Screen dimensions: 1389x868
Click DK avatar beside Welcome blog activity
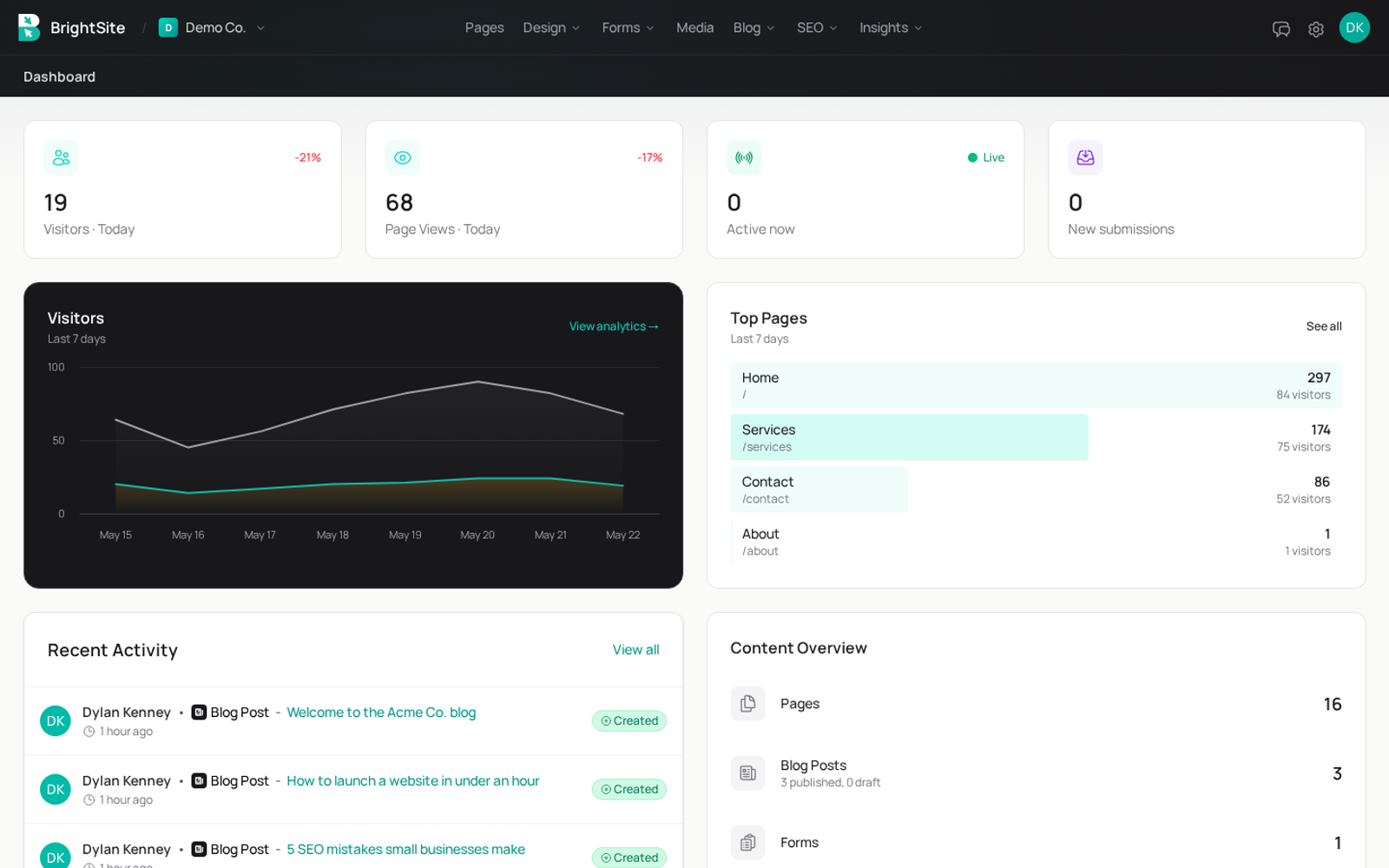tap(56, 720)
